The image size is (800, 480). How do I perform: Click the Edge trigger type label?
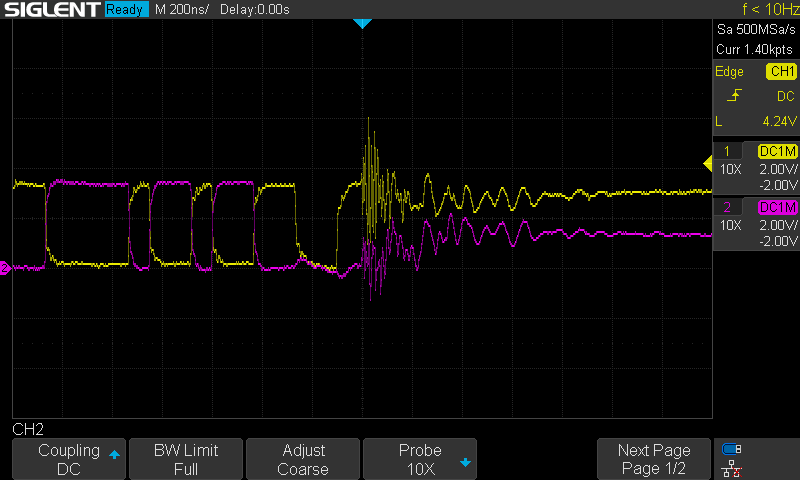pos(729,71)
